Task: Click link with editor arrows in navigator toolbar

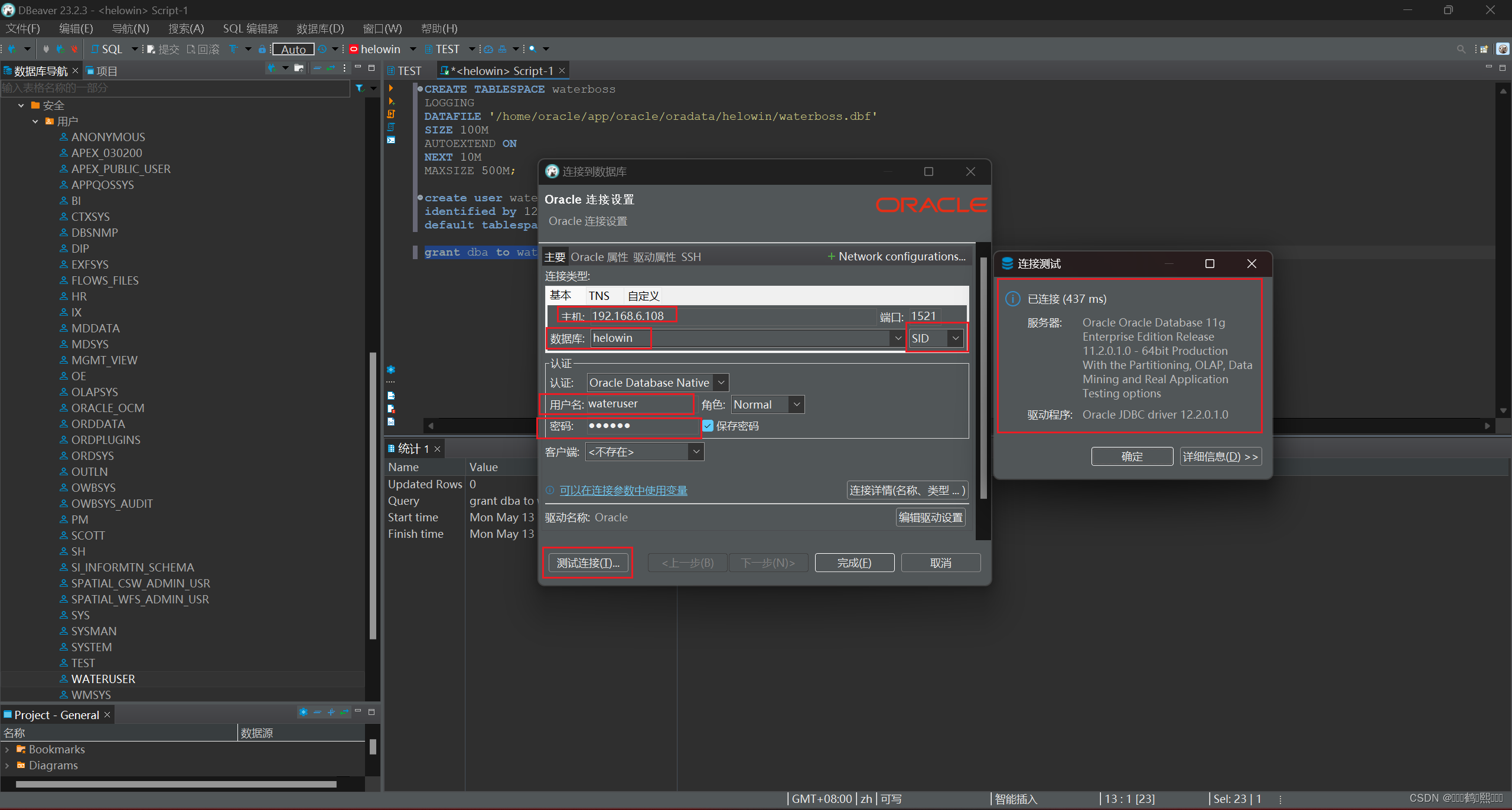Action: [x=331, y=68]
